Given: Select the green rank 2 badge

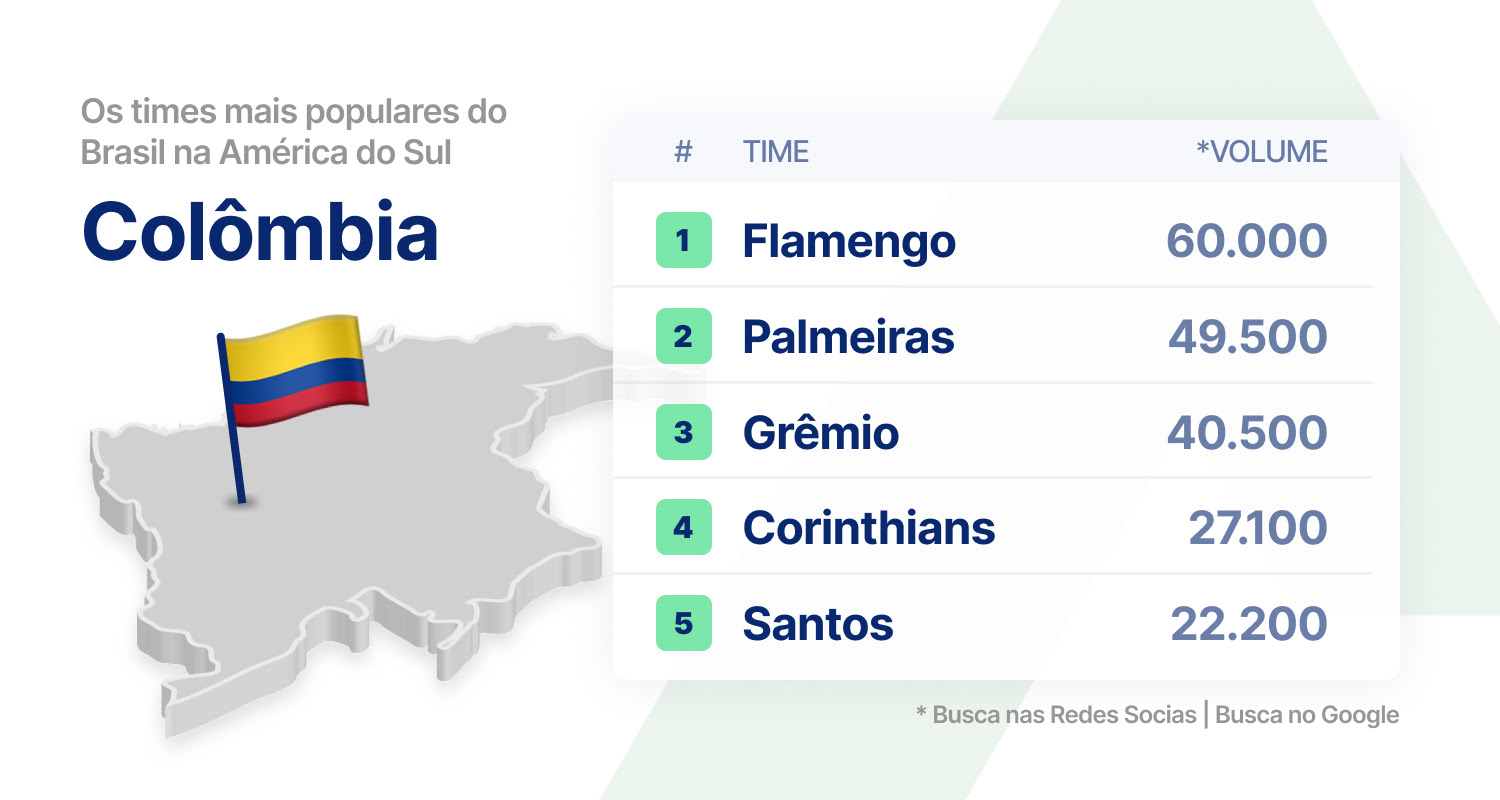Looking at the screenshot, I should tap(684, 336).
